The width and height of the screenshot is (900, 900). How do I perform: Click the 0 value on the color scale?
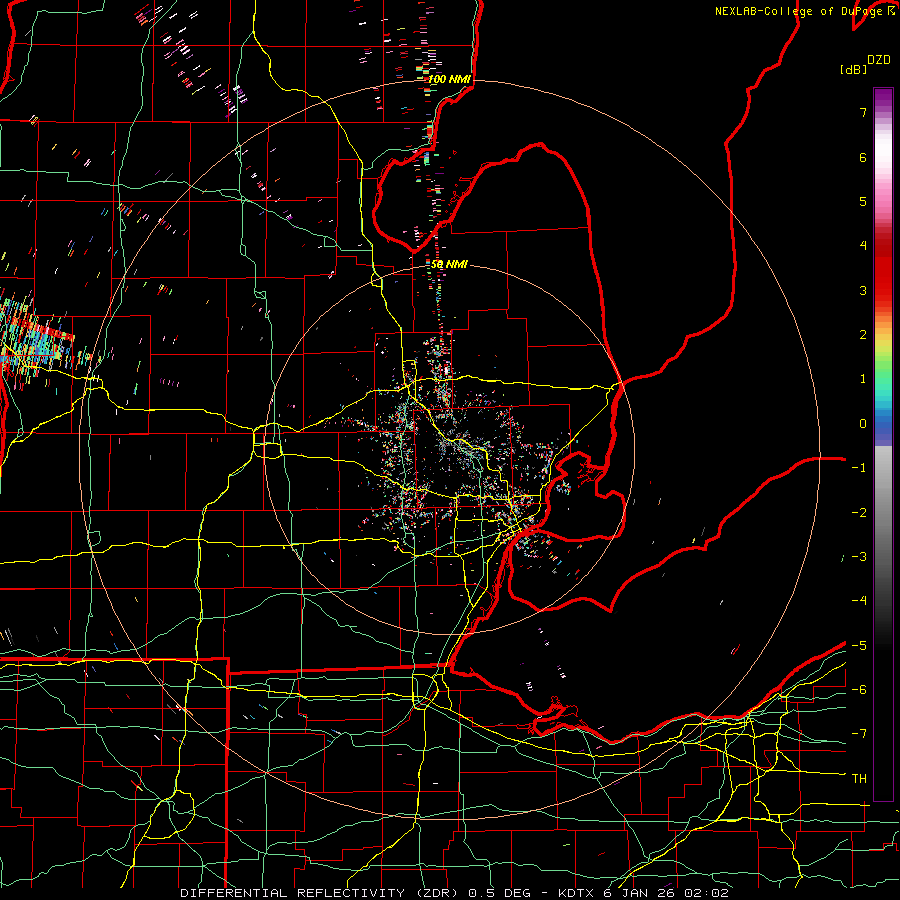[863, 424]
